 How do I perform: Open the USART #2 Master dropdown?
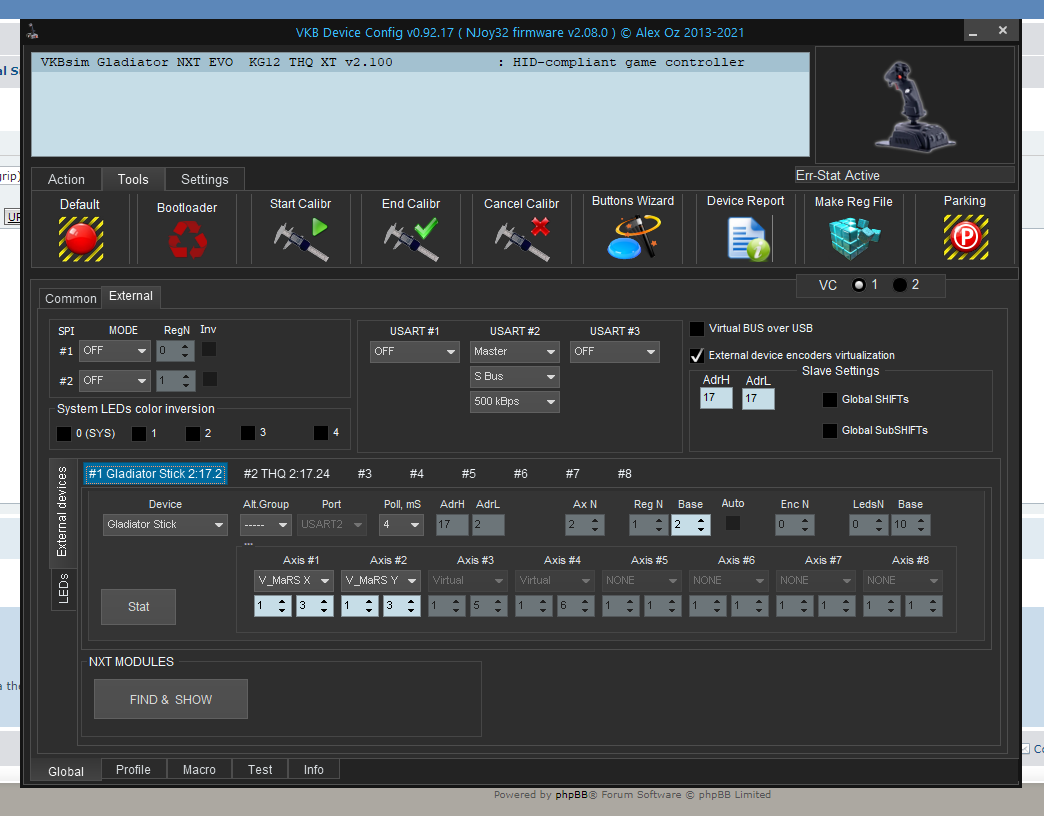[x=515, y=352]
